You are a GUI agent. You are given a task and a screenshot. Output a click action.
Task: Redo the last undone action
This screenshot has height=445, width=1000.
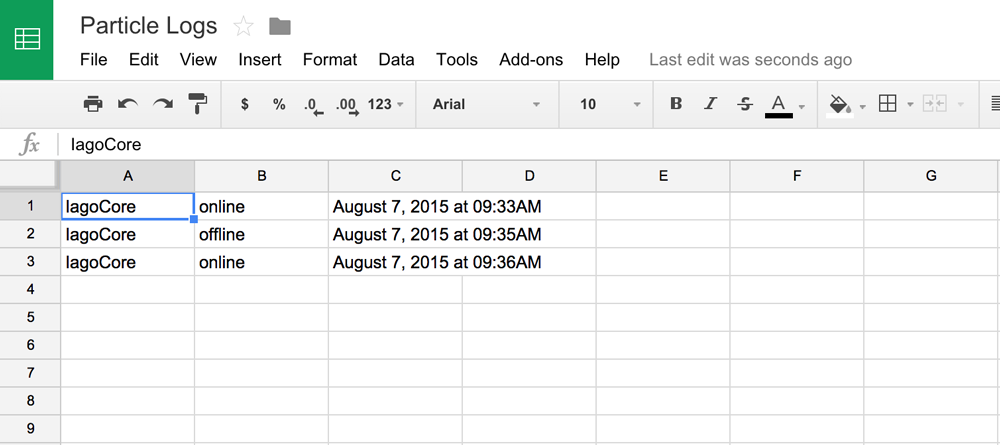(163, 104)
